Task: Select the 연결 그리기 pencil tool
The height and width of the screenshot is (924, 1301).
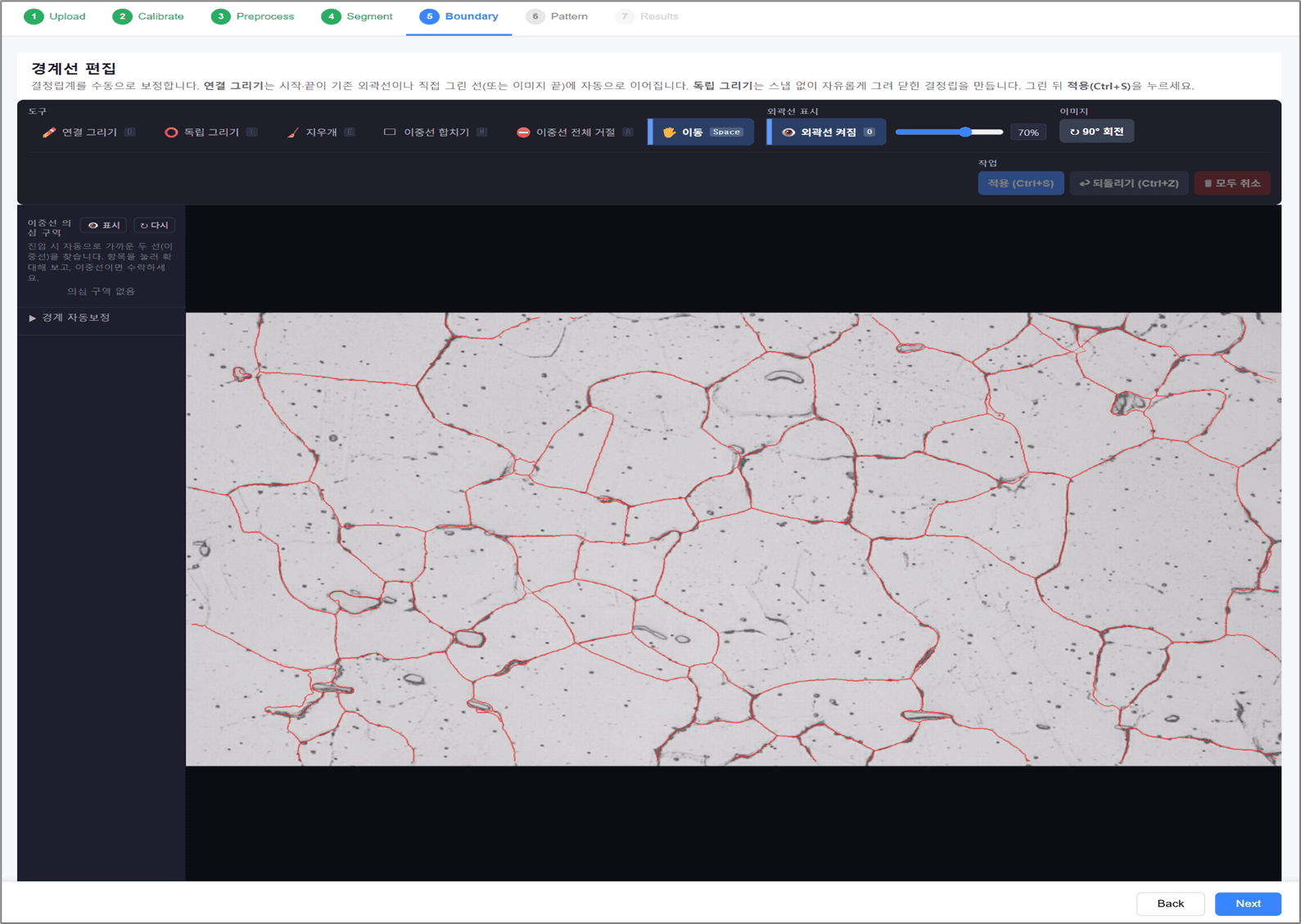Action: (x=88, y=132)
